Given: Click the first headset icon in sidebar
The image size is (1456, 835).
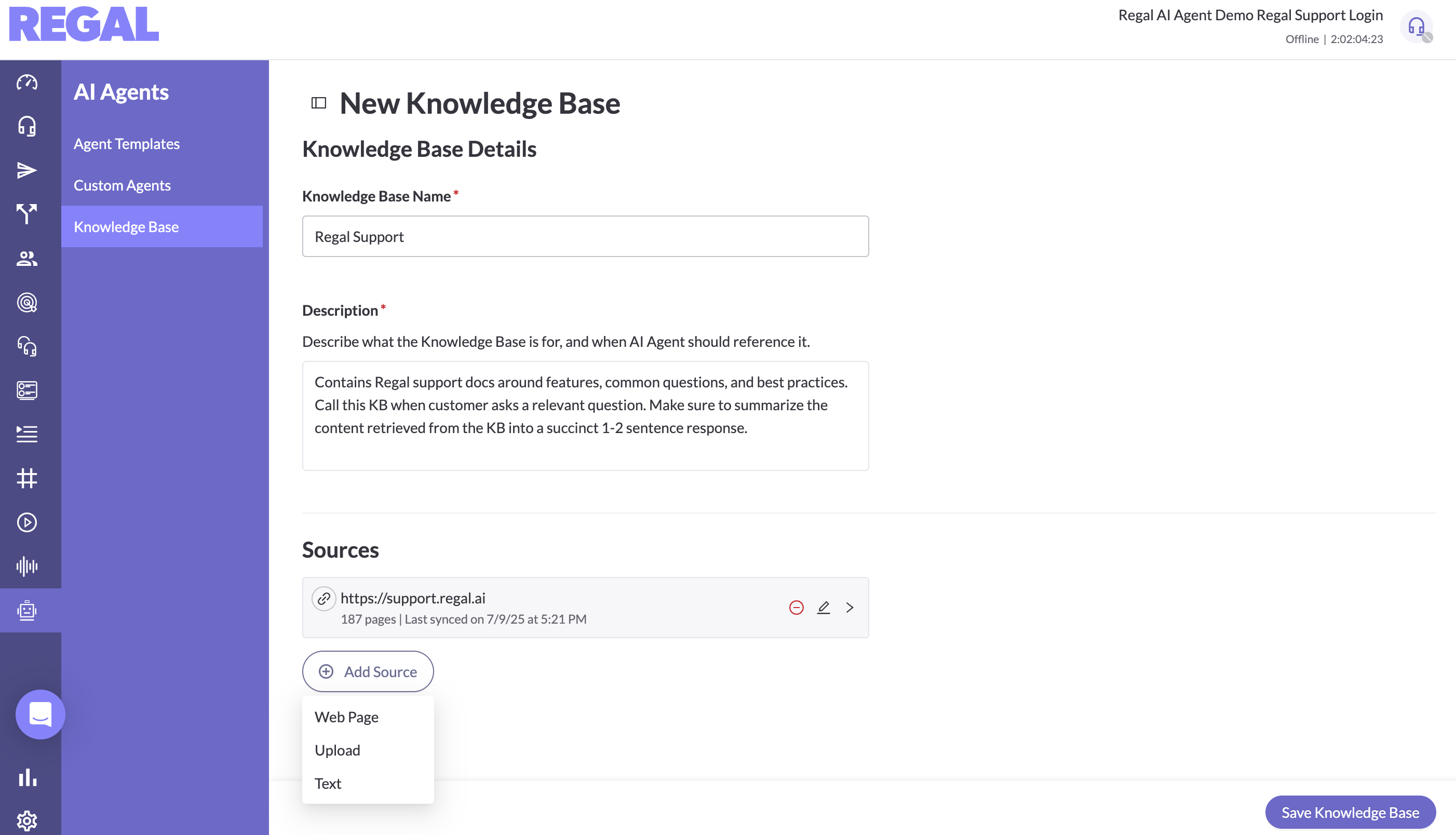Looking at the screenshot, I should pyautogui.click(x=27, y=126).
